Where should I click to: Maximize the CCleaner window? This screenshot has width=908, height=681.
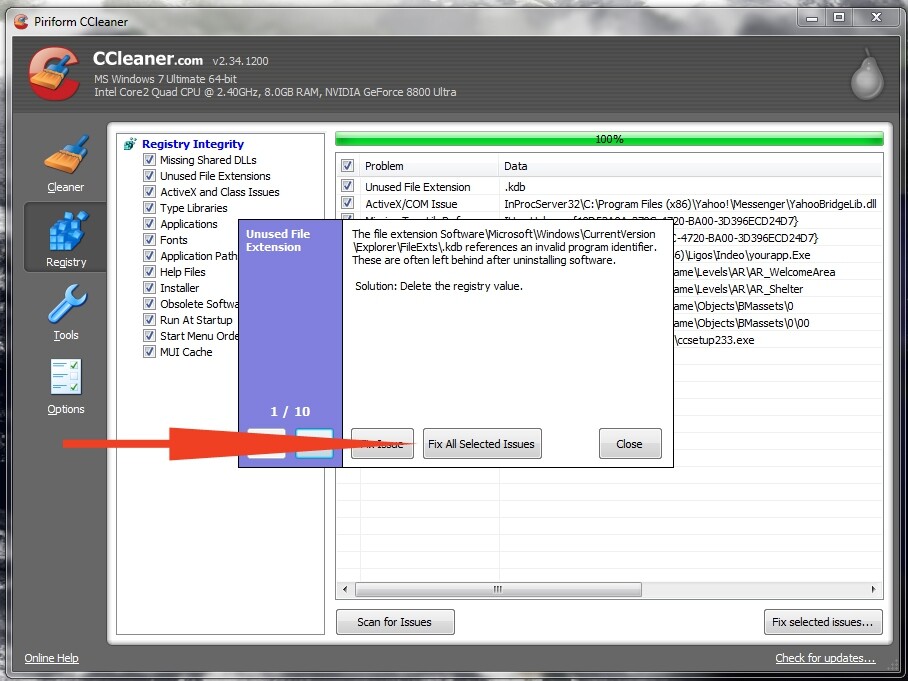tap(839, 17)
